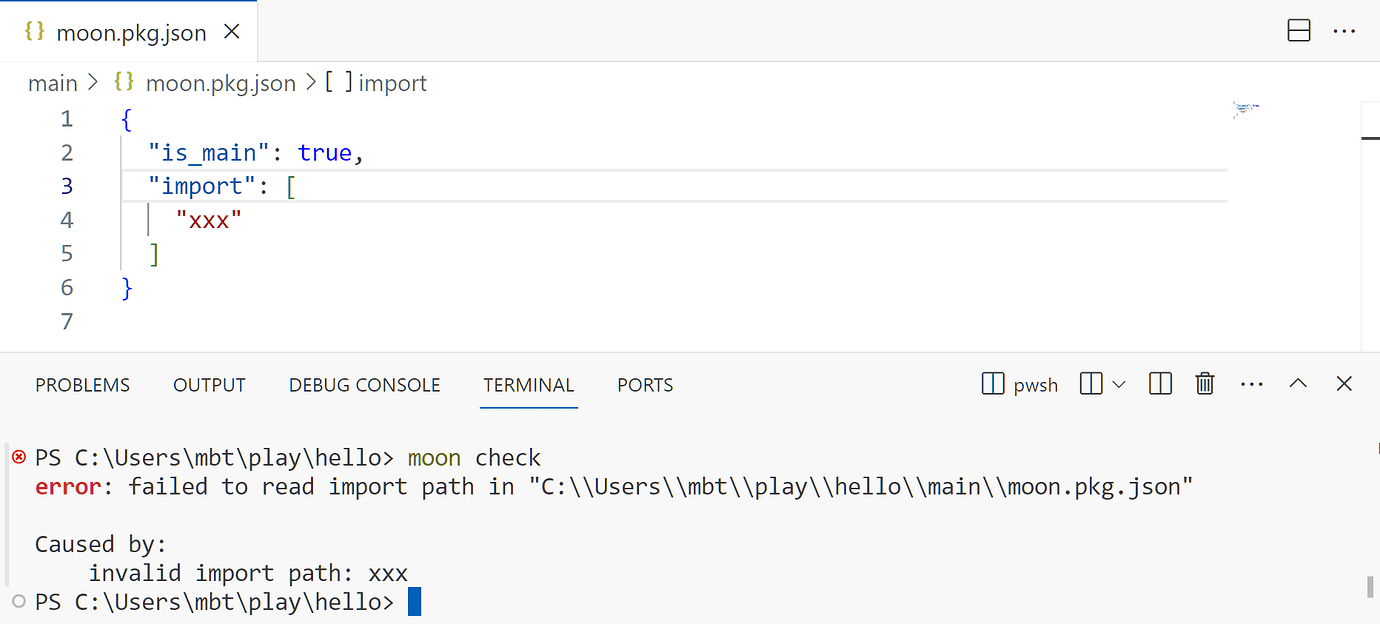Viewport: 1380px width, 624px height.
Task: Click the editor layout icon at top right
Action: coord(1299,32)
